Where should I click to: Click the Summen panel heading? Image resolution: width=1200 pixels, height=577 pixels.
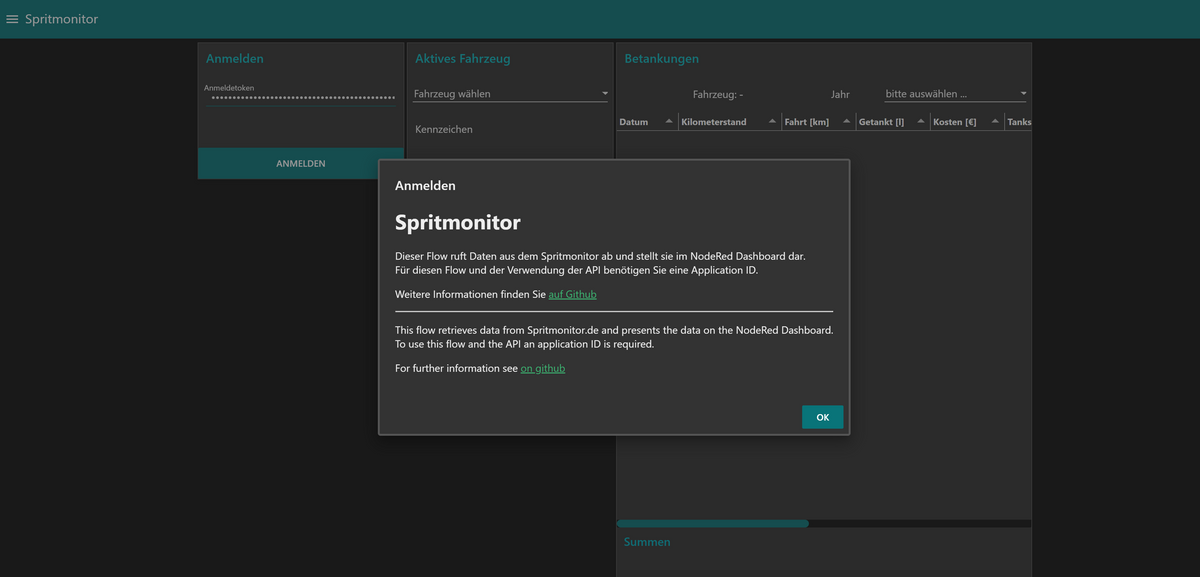[647, 542]
